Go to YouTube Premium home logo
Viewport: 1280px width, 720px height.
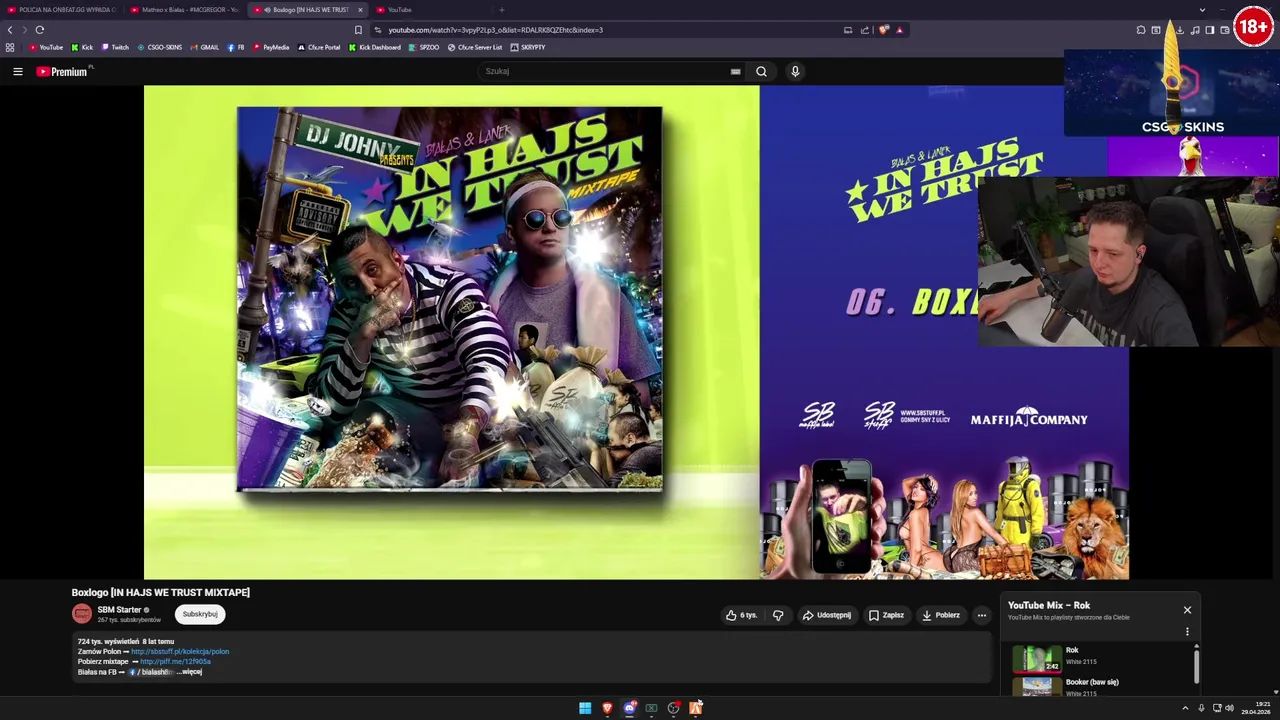tap(62, 71)
